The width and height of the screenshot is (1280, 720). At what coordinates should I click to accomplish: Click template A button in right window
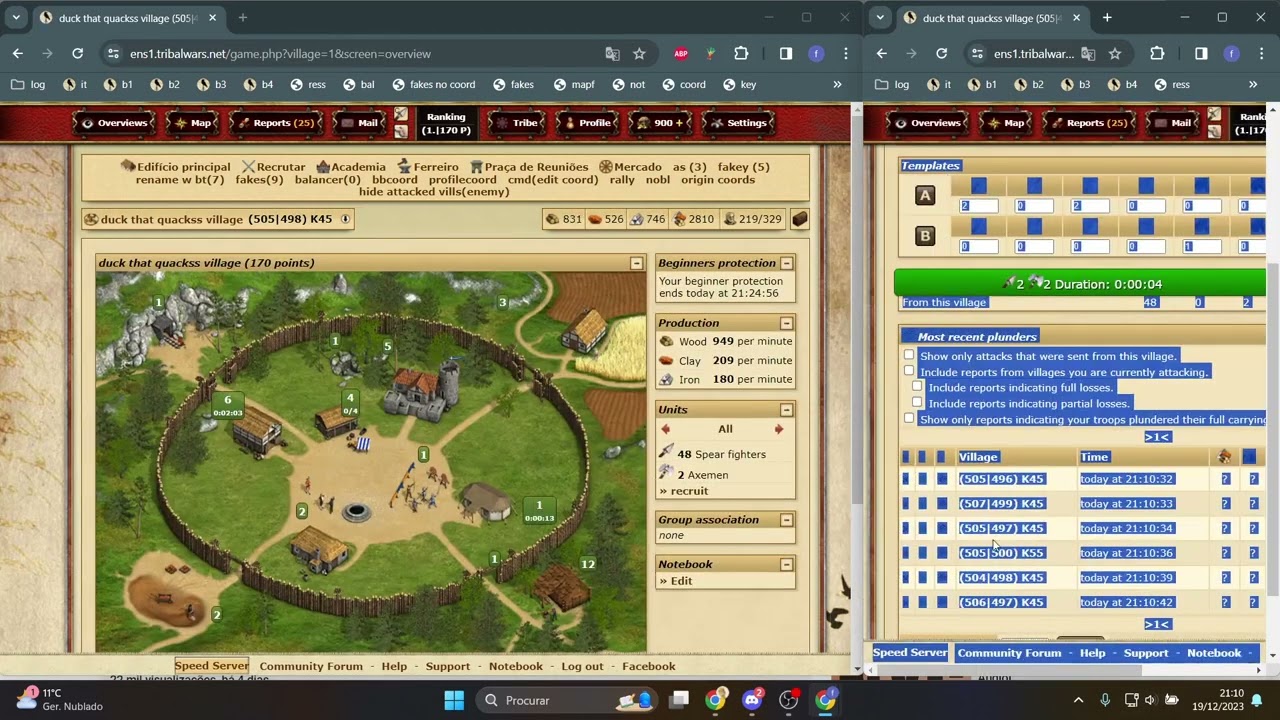click(925, 196)
